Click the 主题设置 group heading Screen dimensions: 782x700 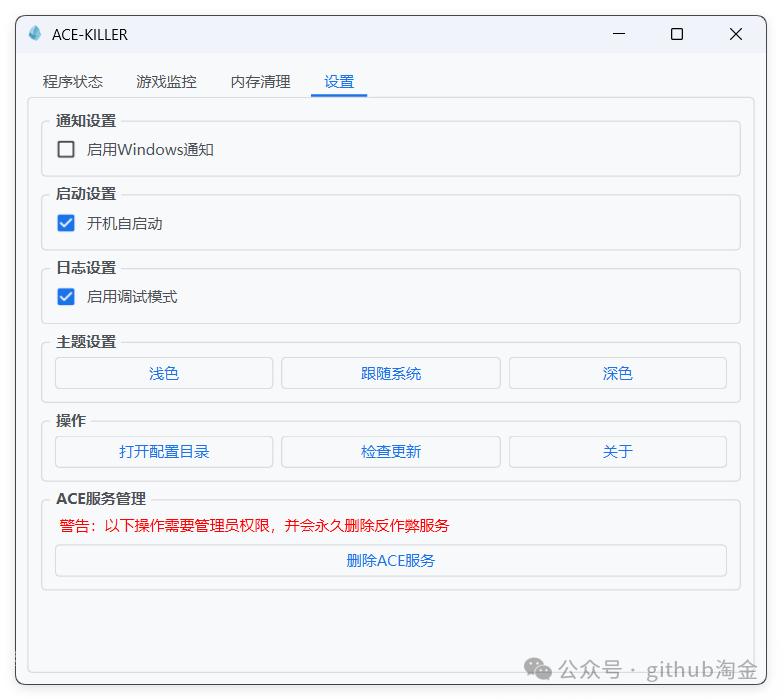click(x=86, y=342)
